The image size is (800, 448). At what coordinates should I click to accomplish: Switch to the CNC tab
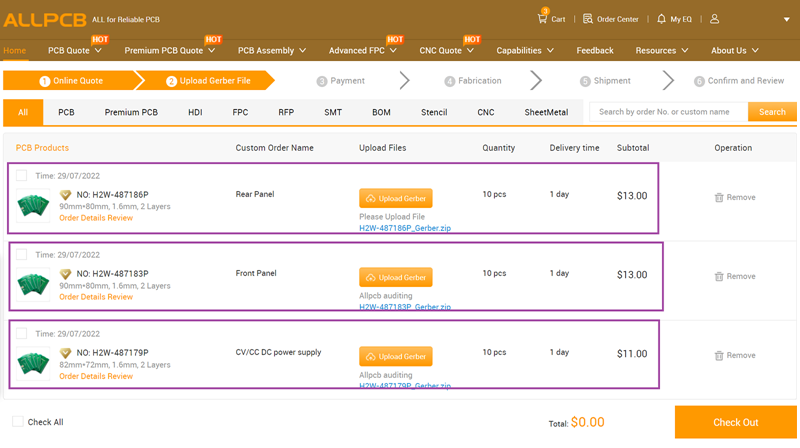[x=486, y=112]
